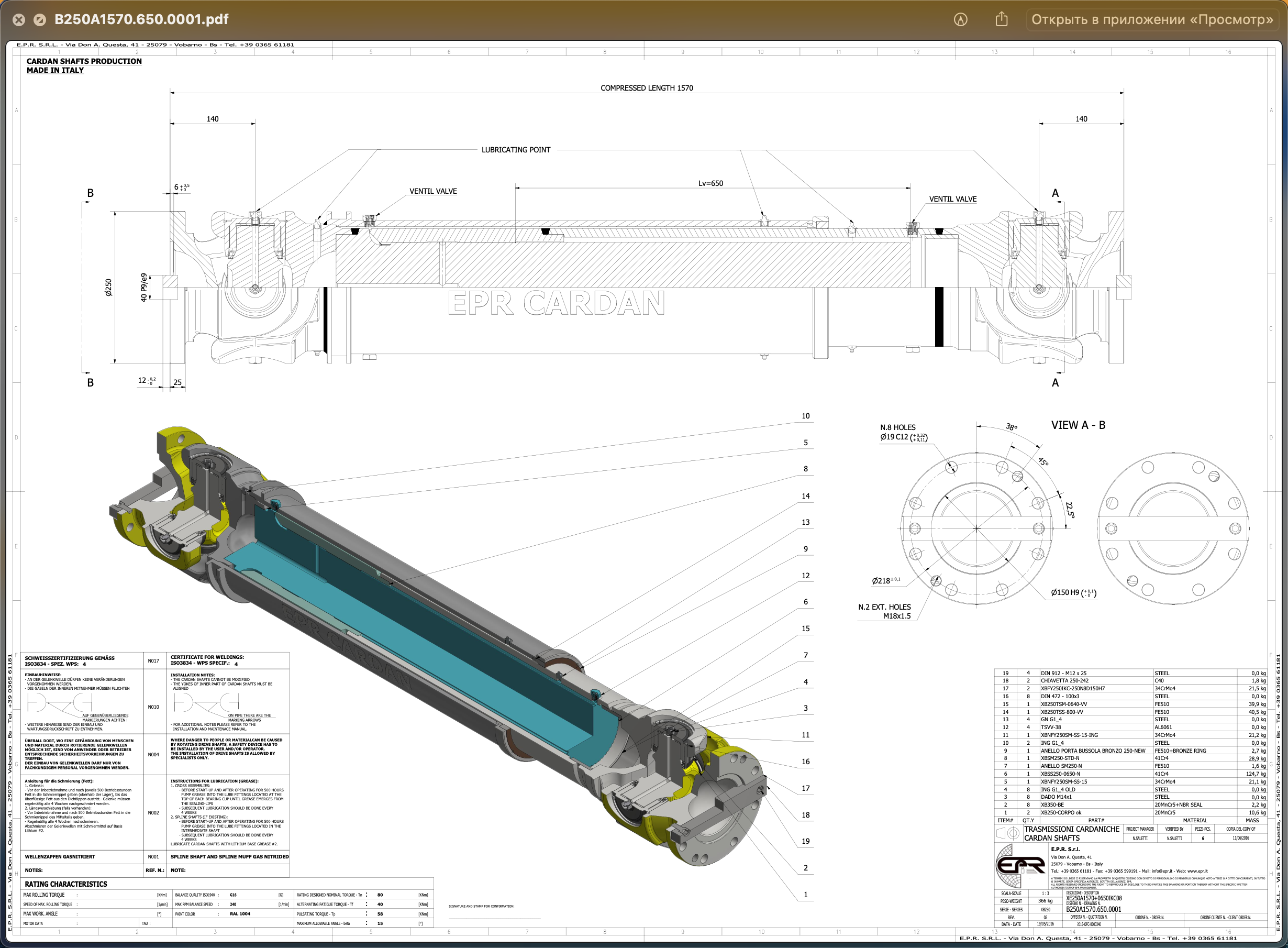Image resolution: width=1288 pixels, height=948 pixels.
Task: Click the full screen expand icon
Action: pyautogui.click(x=40, y=20)
